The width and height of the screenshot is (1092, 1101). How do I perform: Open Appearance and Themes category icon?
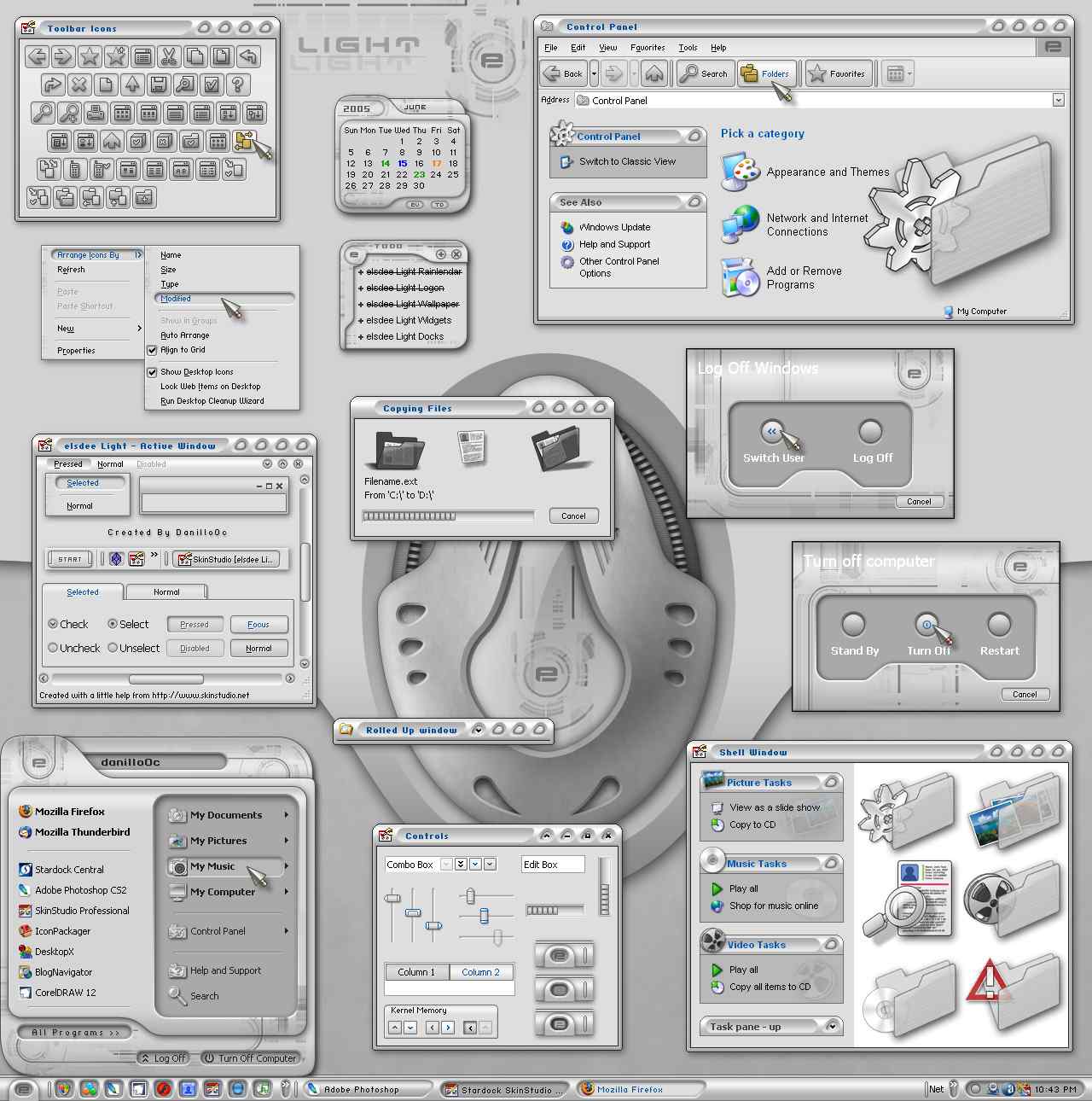[x=740, y=172]
